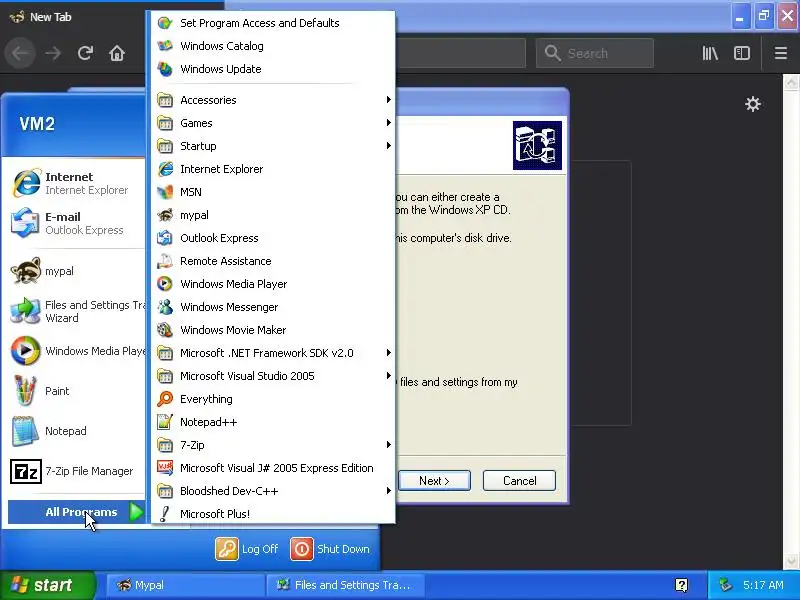Image resolution: width=800 pixels, height=600 pixels.
Task: Open Notepad++ from programs list
Action: (x=271, y=422)
